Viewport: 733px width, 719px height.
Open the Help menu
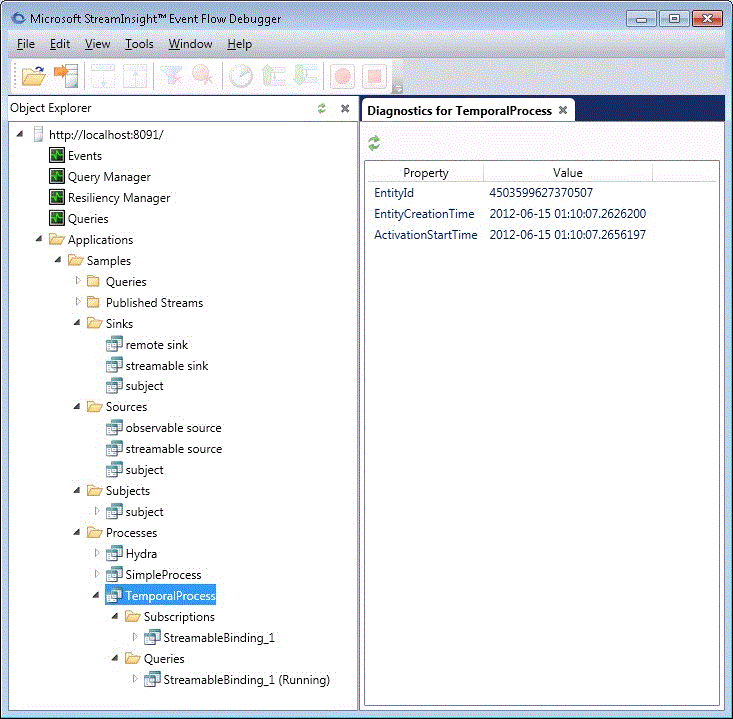tap(240, 44)
